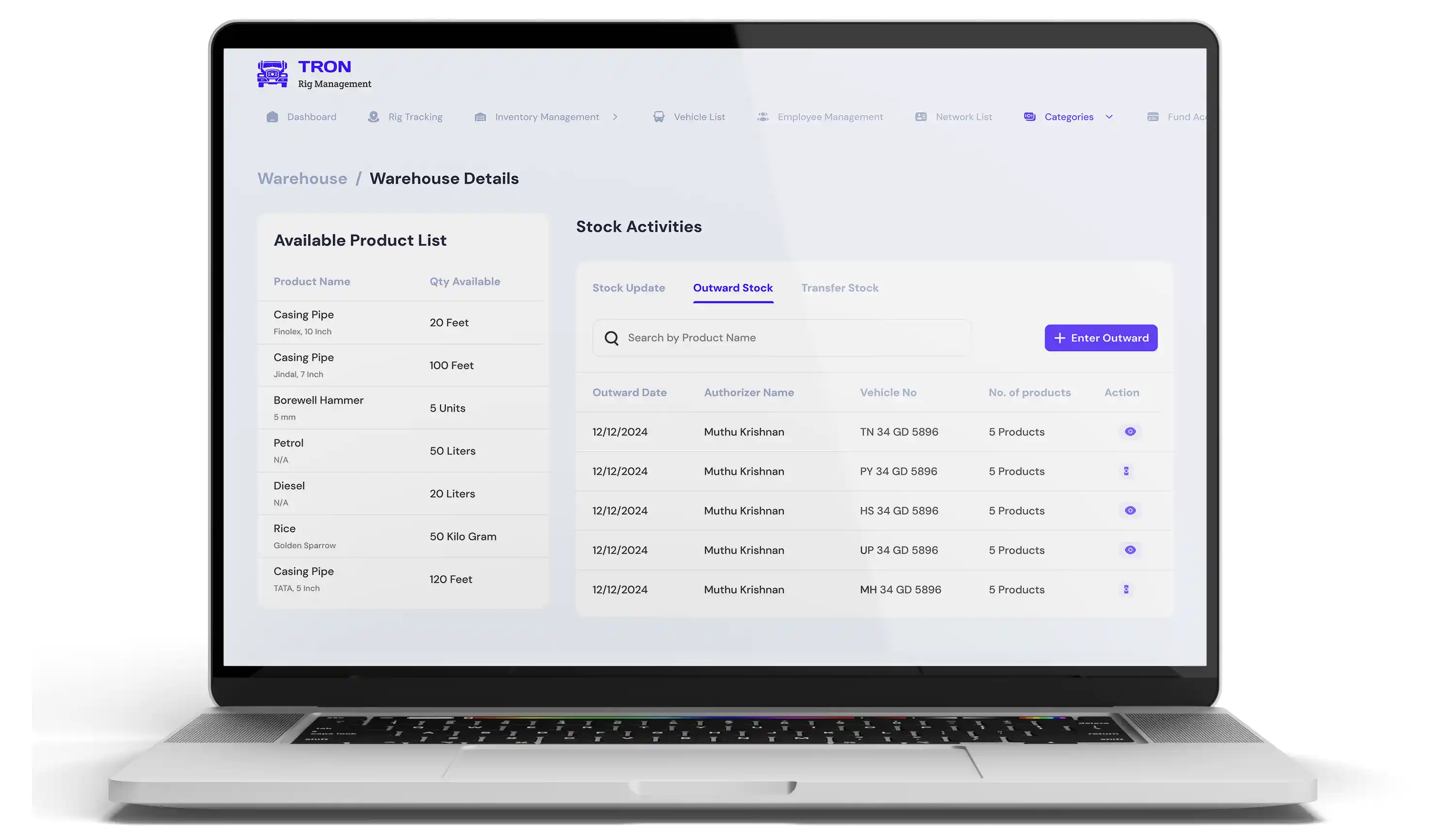Switch to the Transfer Stock tab

[839, 288]
